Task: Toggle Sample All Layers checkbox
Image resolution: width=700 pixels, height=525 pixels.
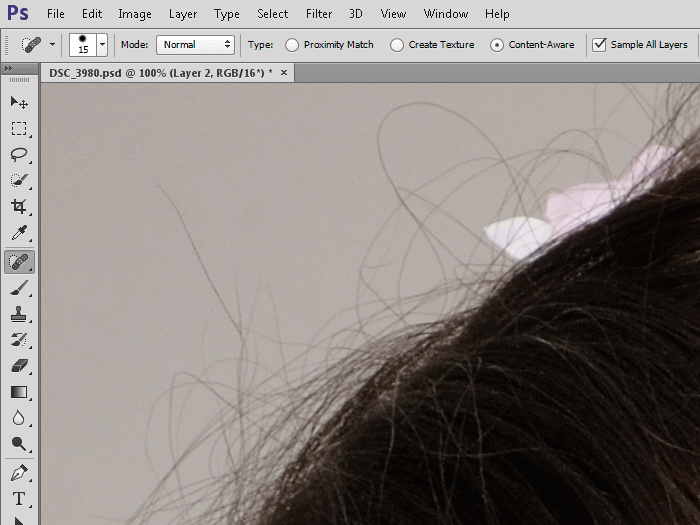Action: pos(599,45)
